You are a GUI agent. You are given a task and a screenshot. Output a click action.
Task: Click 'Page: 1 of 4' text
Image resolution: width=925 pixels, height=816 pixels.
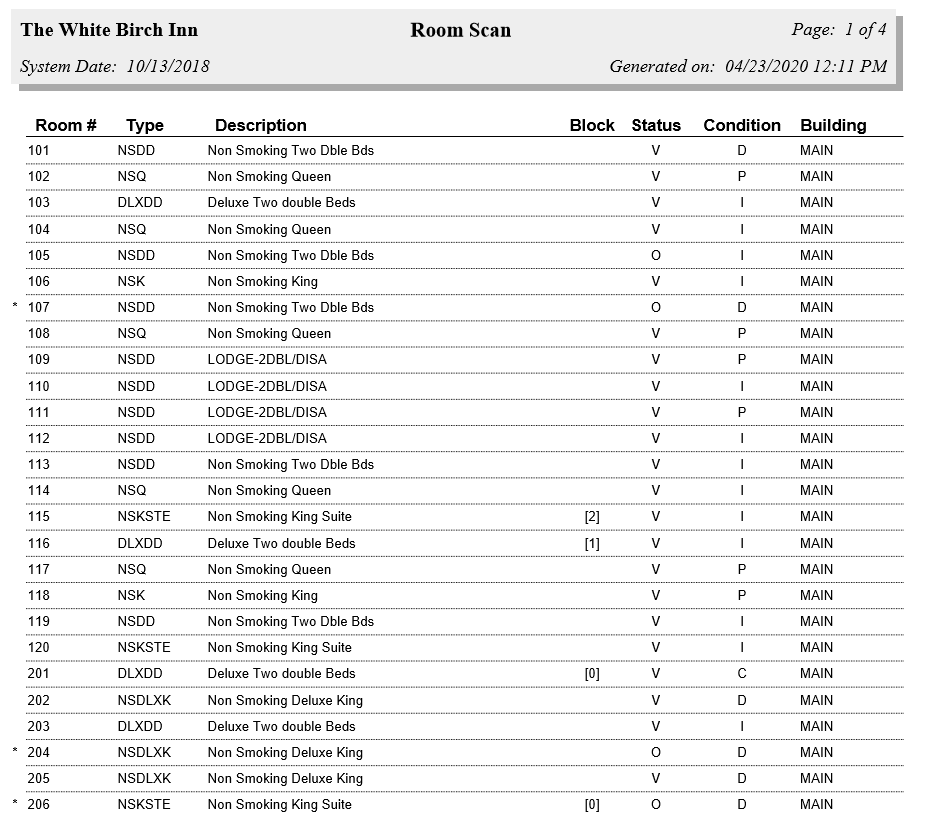tap(839, 29)
